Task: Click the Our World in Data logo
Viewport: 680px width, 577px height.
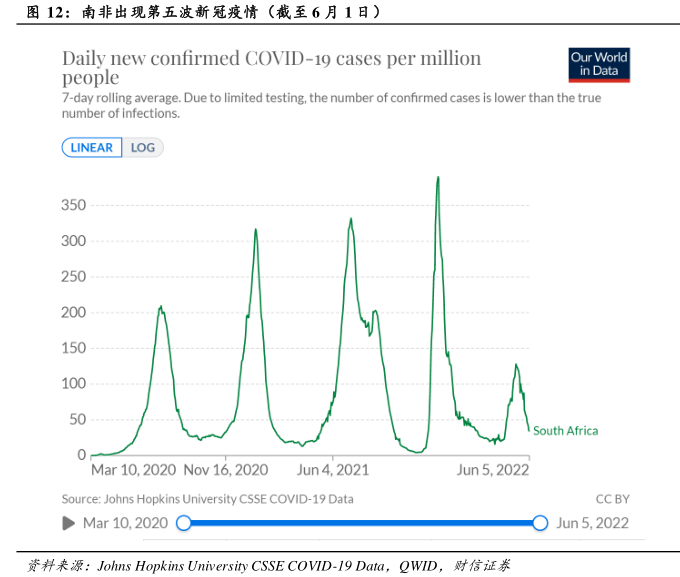Action: pyautogui.click(x=599, y=65)
